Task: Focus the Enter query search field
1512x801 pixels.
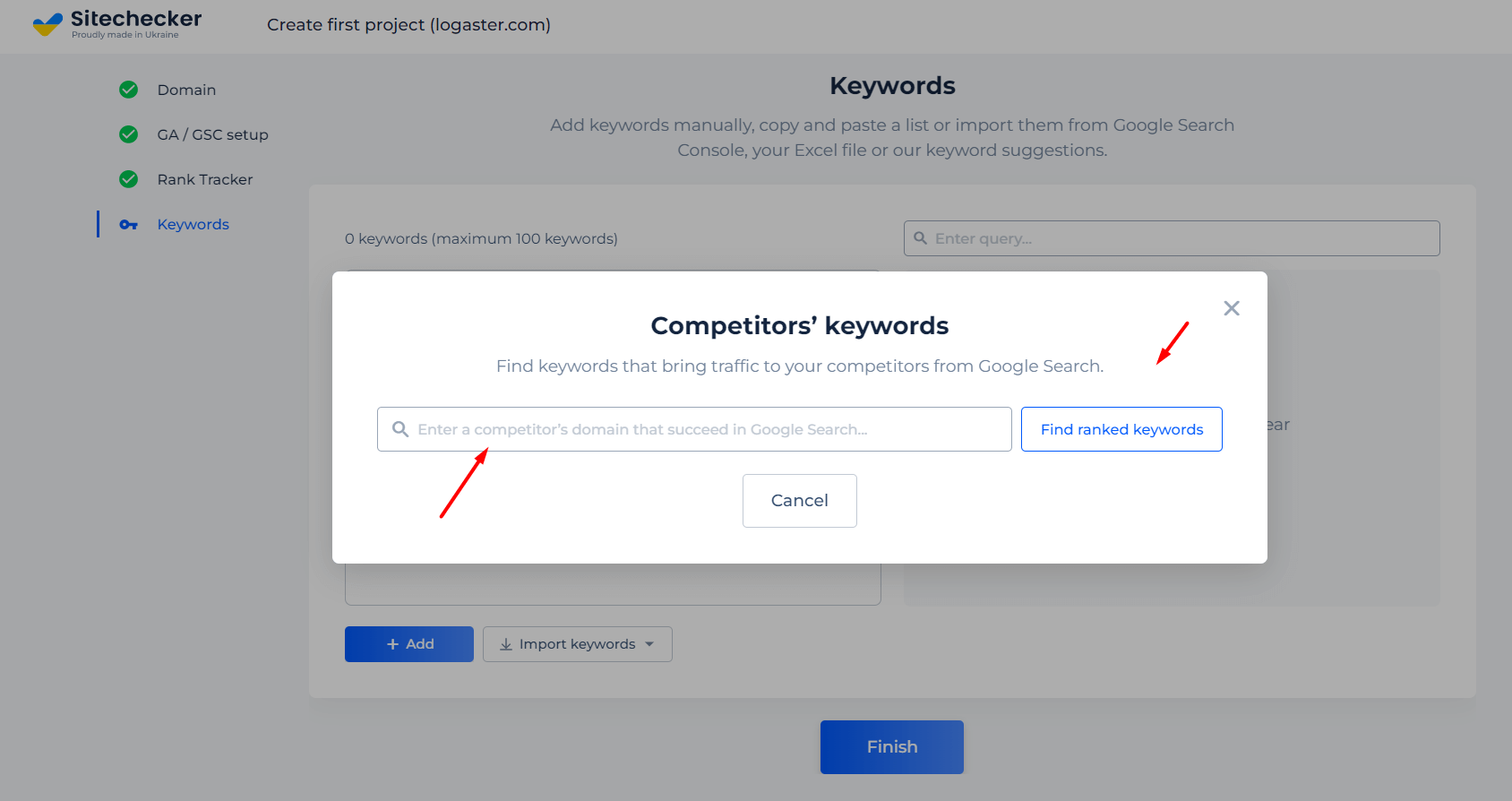Action: tap(1172, 238)
